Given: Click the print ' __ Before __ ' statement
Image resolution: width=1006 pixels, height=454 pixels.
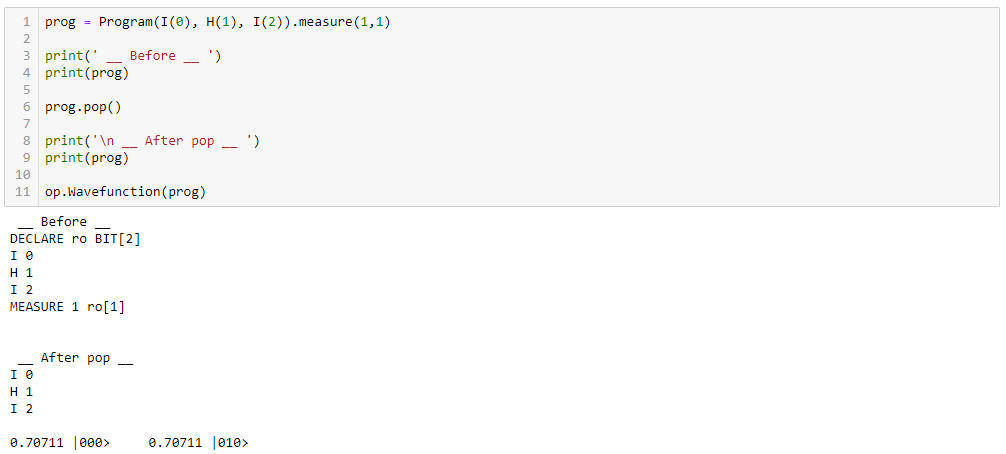Looking at the screenshot, I should pos(133,56).
